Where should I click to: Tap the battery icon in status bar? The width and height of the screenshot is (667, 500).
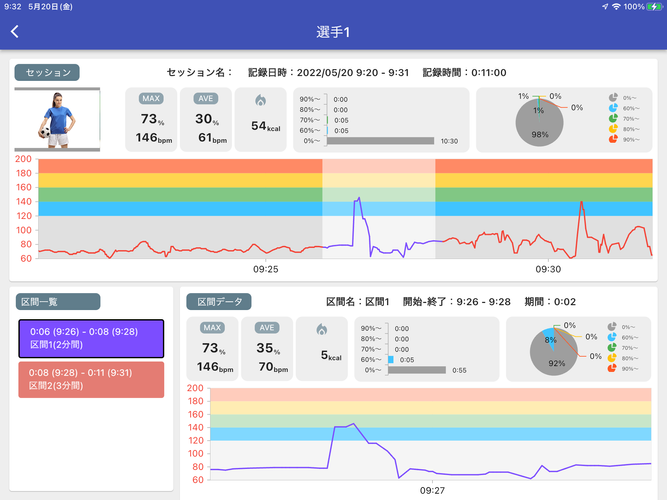654,7
